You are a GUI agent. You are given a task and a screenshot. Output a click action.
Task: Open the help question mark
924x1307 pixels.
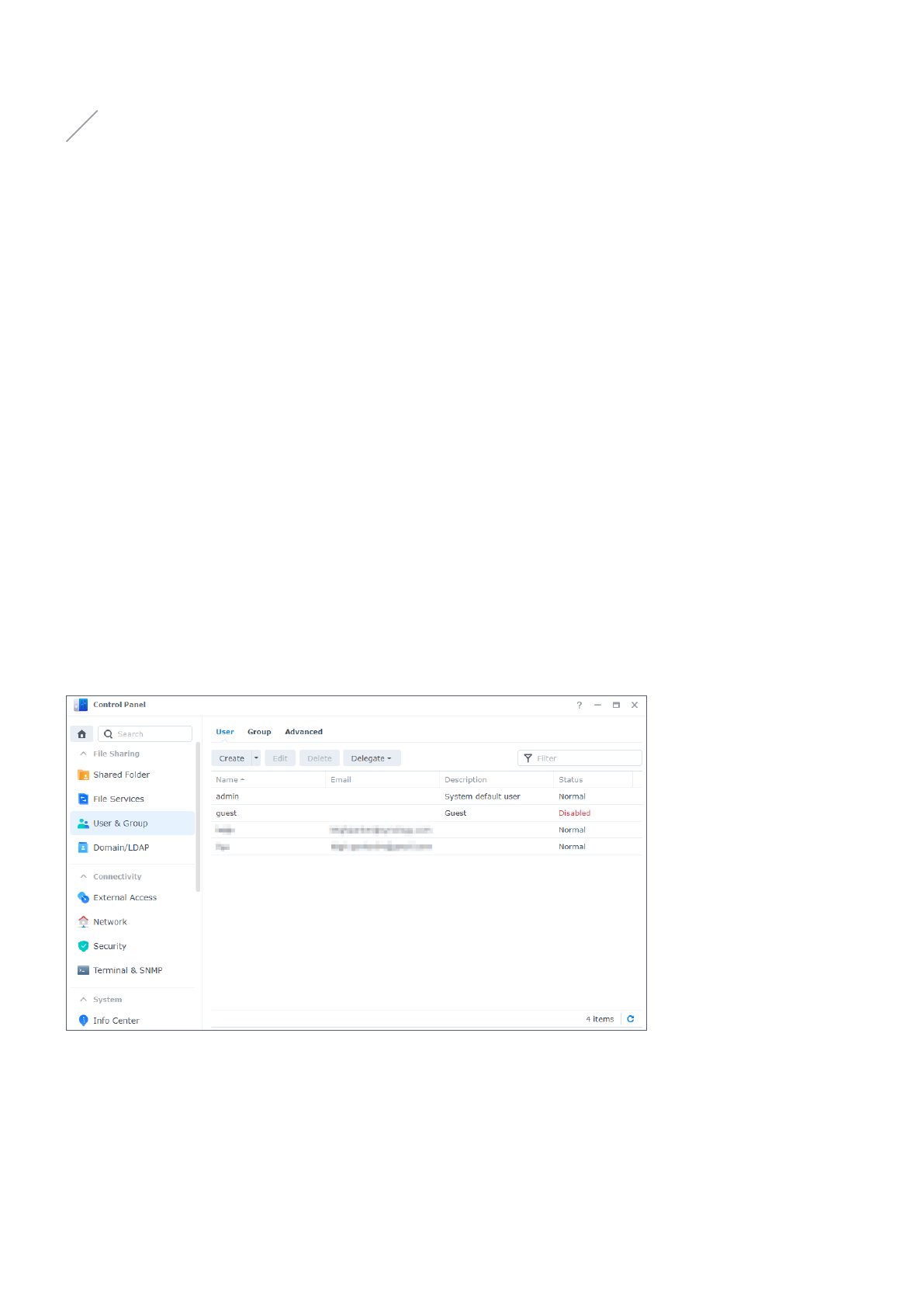pyautogui.click(x=579, y=706)
